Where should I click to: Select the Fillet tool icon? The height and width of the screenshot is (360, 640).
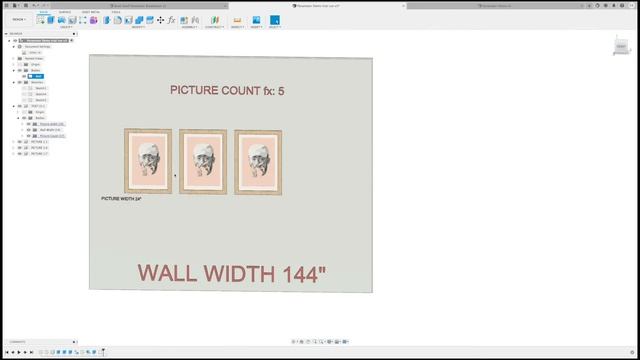(118, 20)
